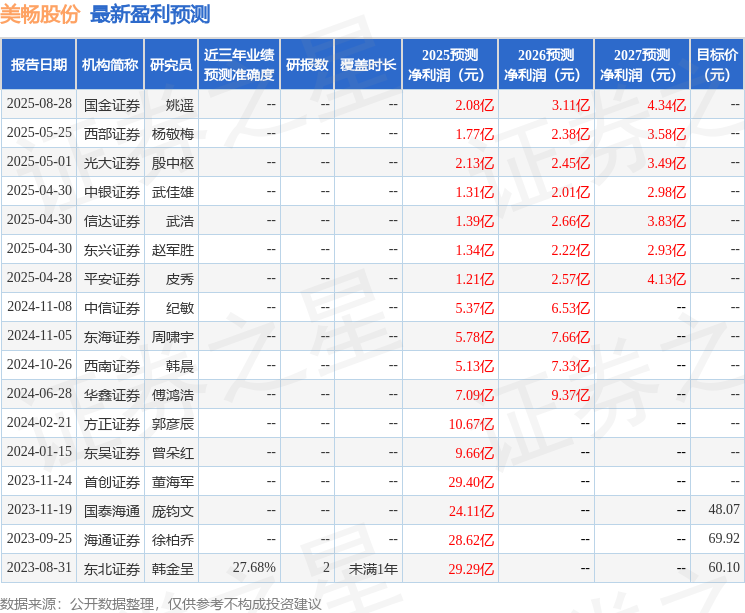Click the 研报数 column header
The height and width of the screenshot is (613, 745).
point(307,65)
